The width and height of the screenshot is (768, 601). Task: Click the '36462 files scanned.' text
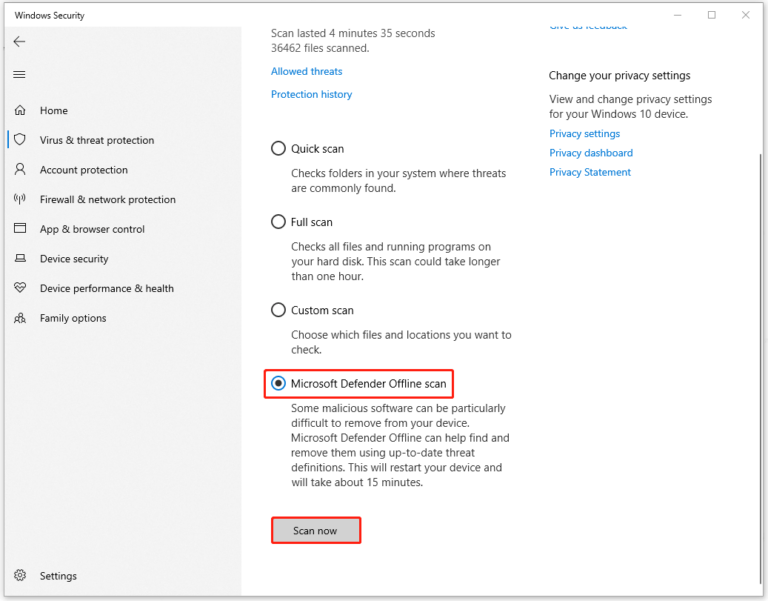(320, 48)
